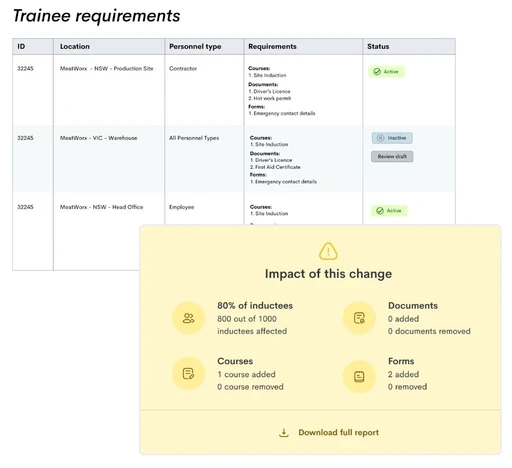Click First Aid Certificate document entry
The height and width of the screenshot is (468, 512).
click(x=275, y=167)
